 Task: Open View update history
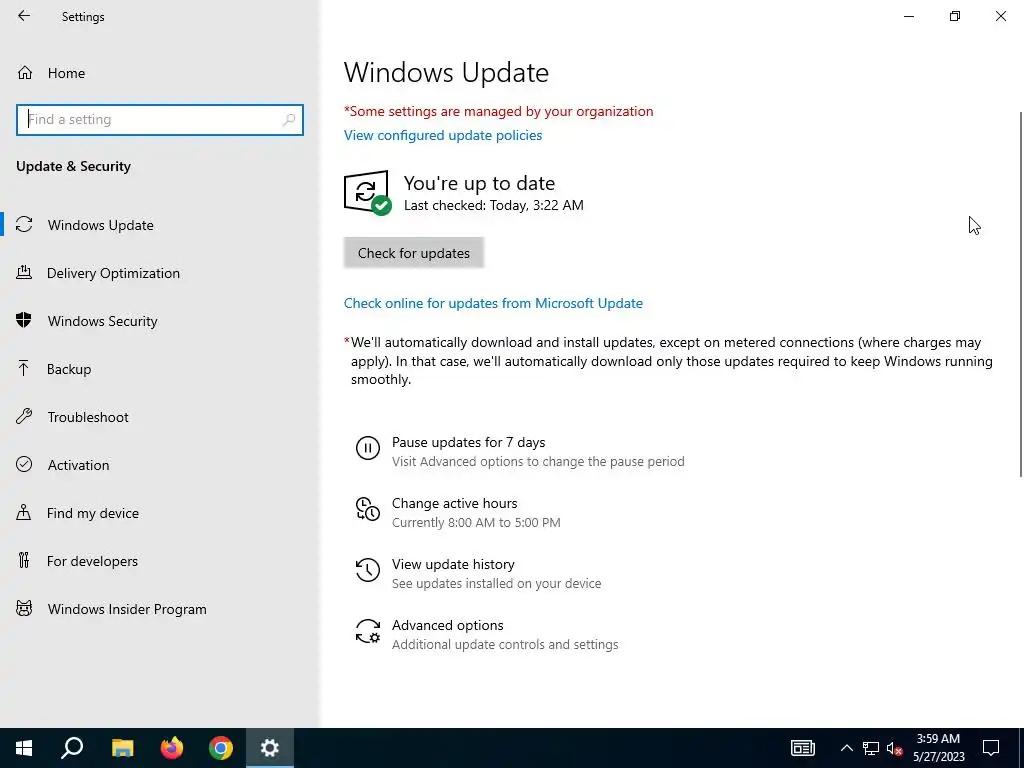pyautogui.click(x=453, y=564)
